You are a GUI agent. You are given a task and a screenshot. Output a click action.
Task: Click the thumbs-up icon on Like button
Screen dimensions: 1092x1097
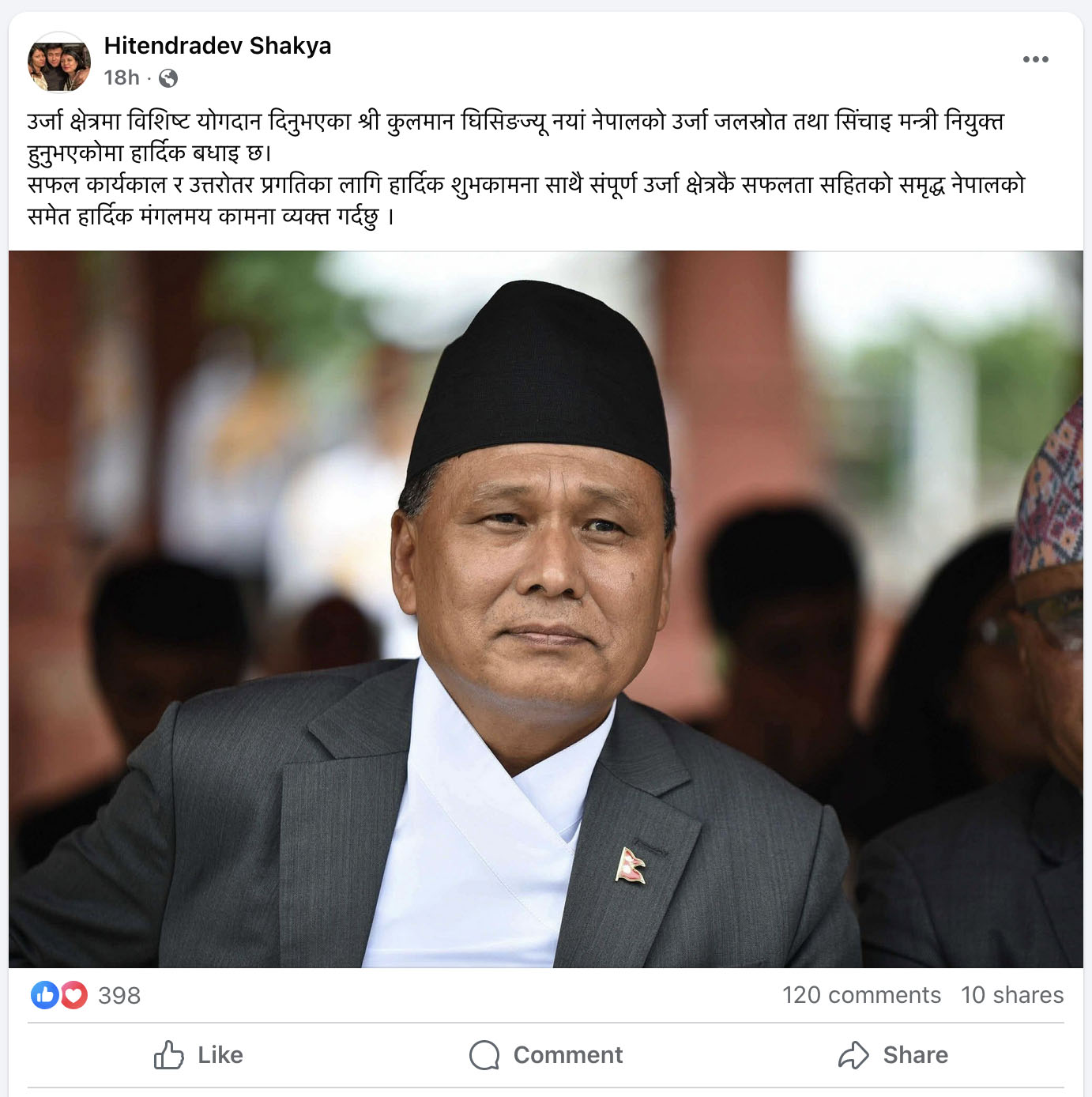point(169,1055)
